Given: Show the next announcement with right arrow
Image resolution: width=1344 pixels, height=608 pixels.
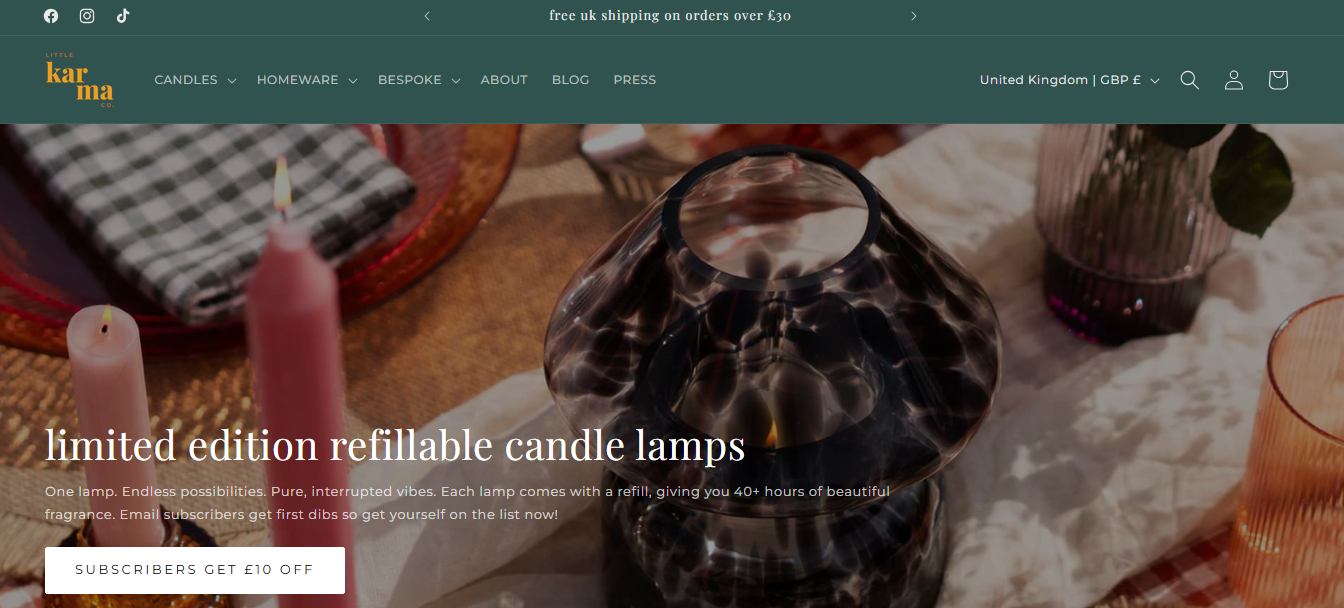Looking at the screenshot, I should [913, 16].
